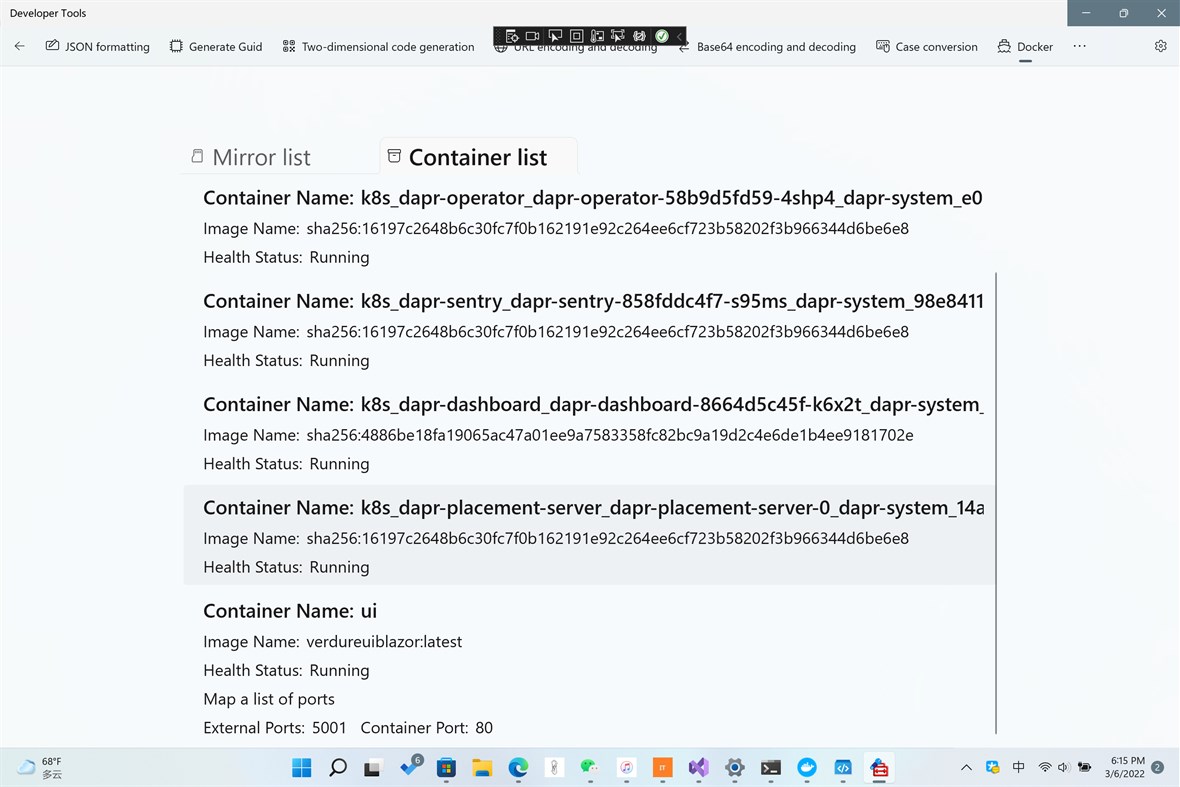This screenshot has width=1180, height=787.
Task: Select the dapr-operator container entry
Action: coord(588,227)
